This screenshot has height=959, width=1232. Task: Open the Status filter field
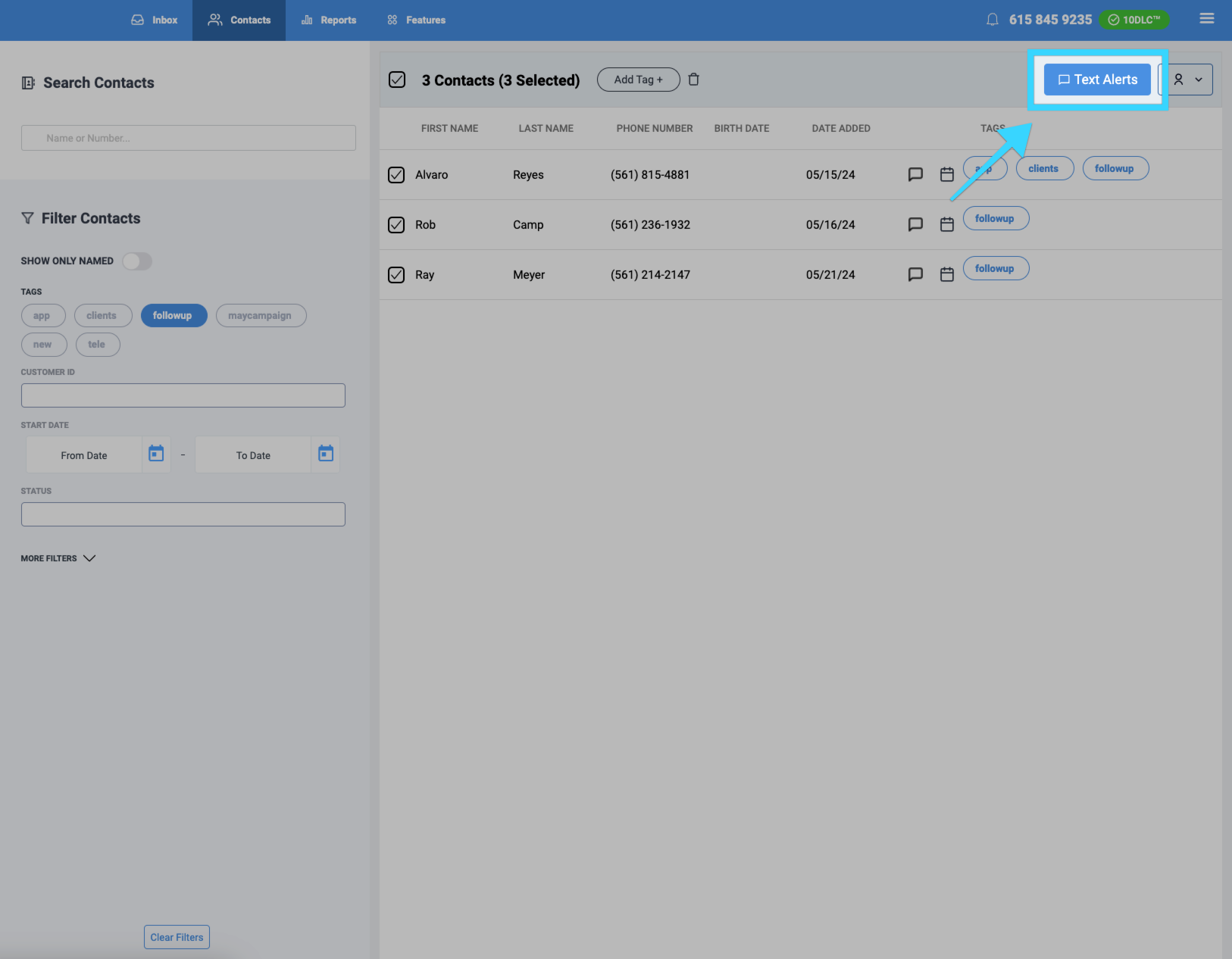tap(183, 514)
